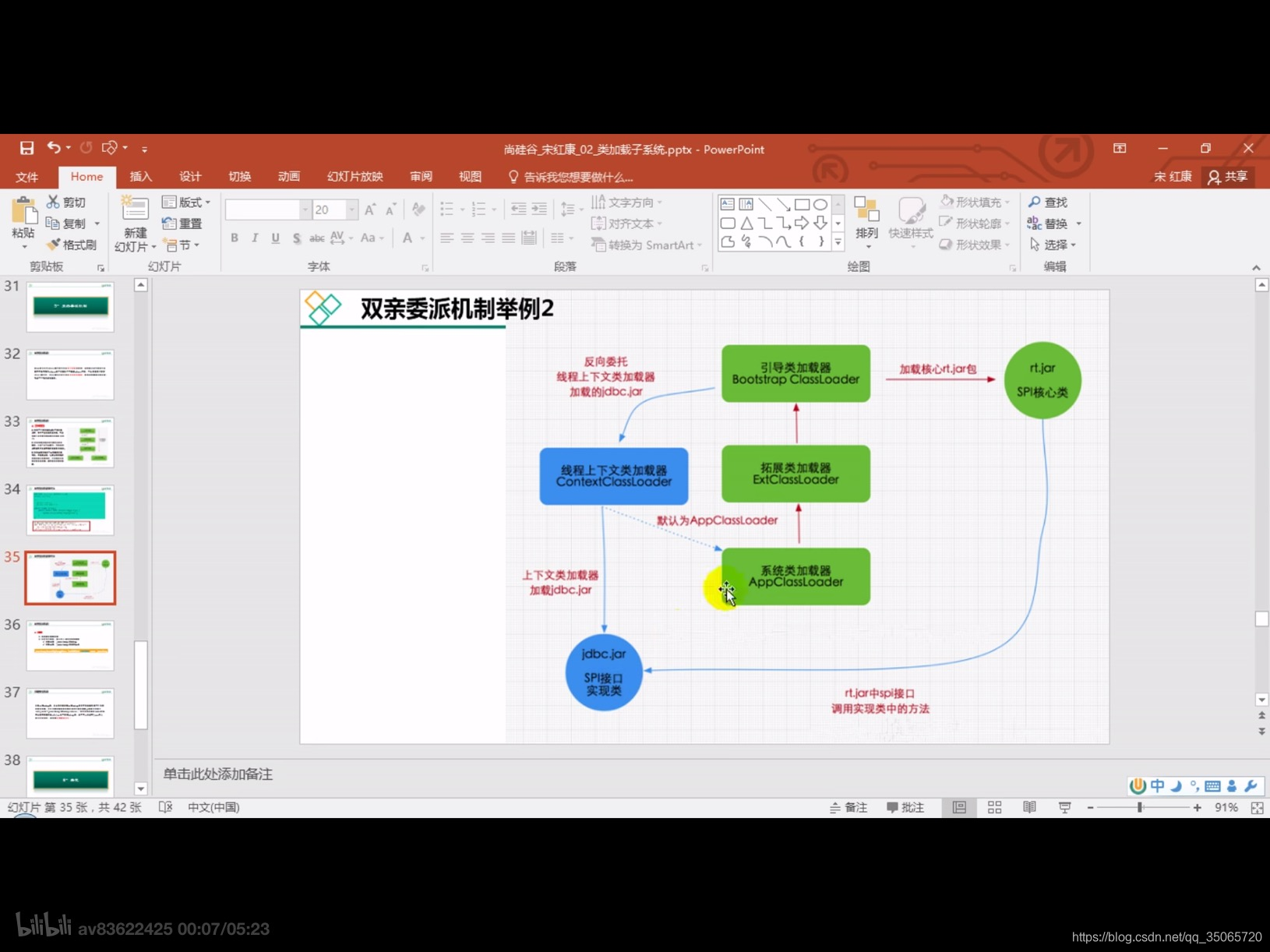This screenshot has width=1270, height=952.
Task: Switch to 动画 animations tab
Action: point(289,177)
